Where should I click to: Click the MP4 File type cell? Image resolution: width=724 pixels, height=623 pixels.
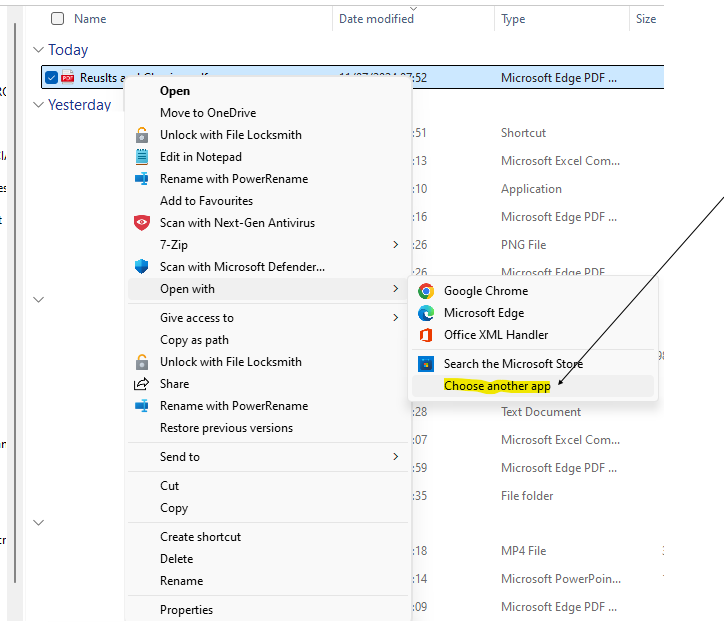pos(524,551)
